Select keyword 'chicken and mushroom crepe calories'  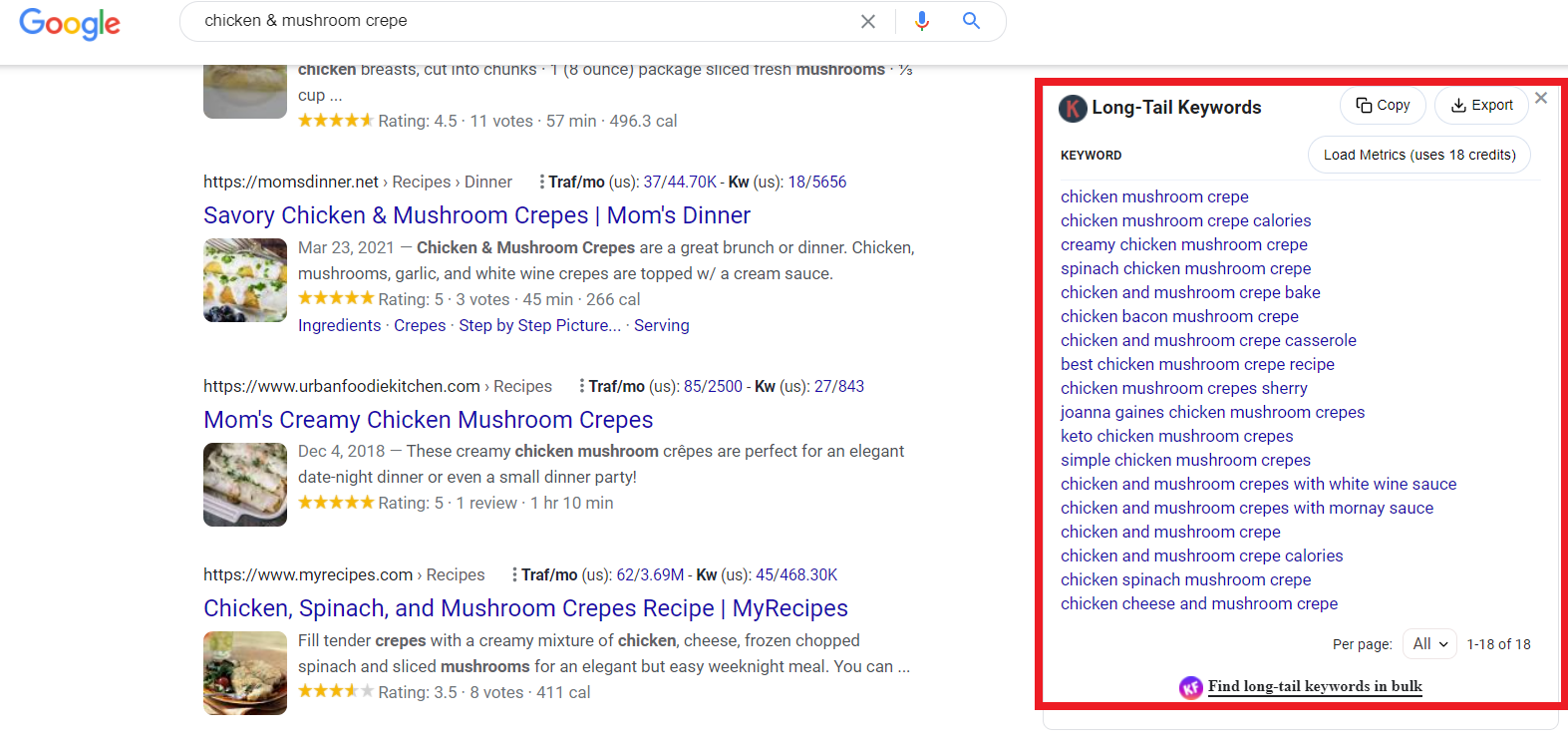point(1202,556)
